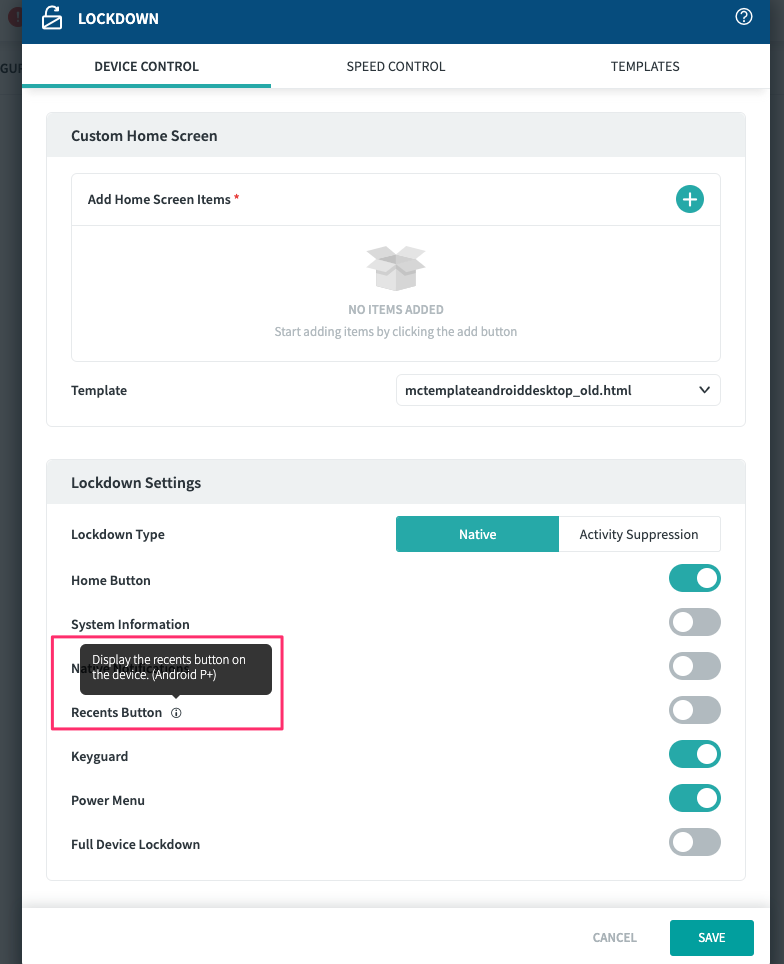Viewport: 784px width, 964px height.
Task: Click the Cancel button
Action: click(x=614, y=938)
